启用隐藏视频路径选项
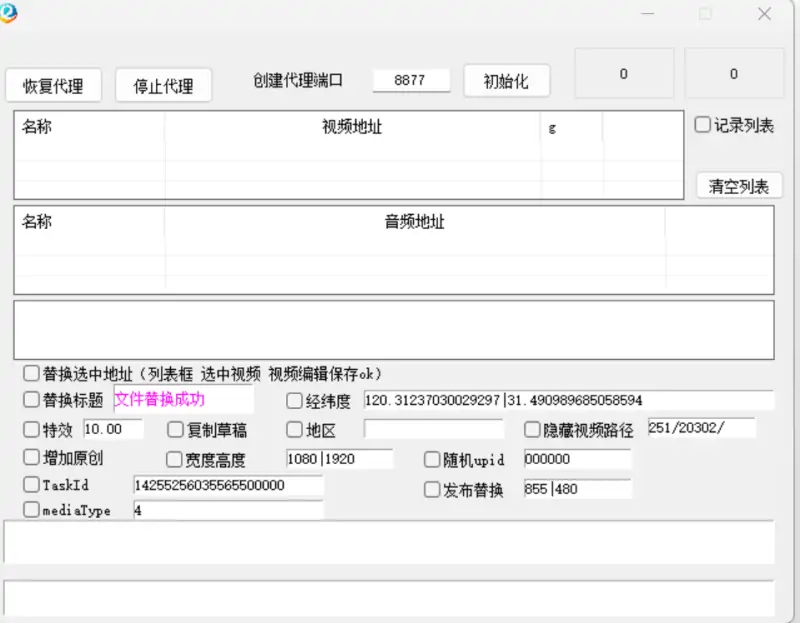The height and width of the screenshot is (623, 800). (531, 430)
